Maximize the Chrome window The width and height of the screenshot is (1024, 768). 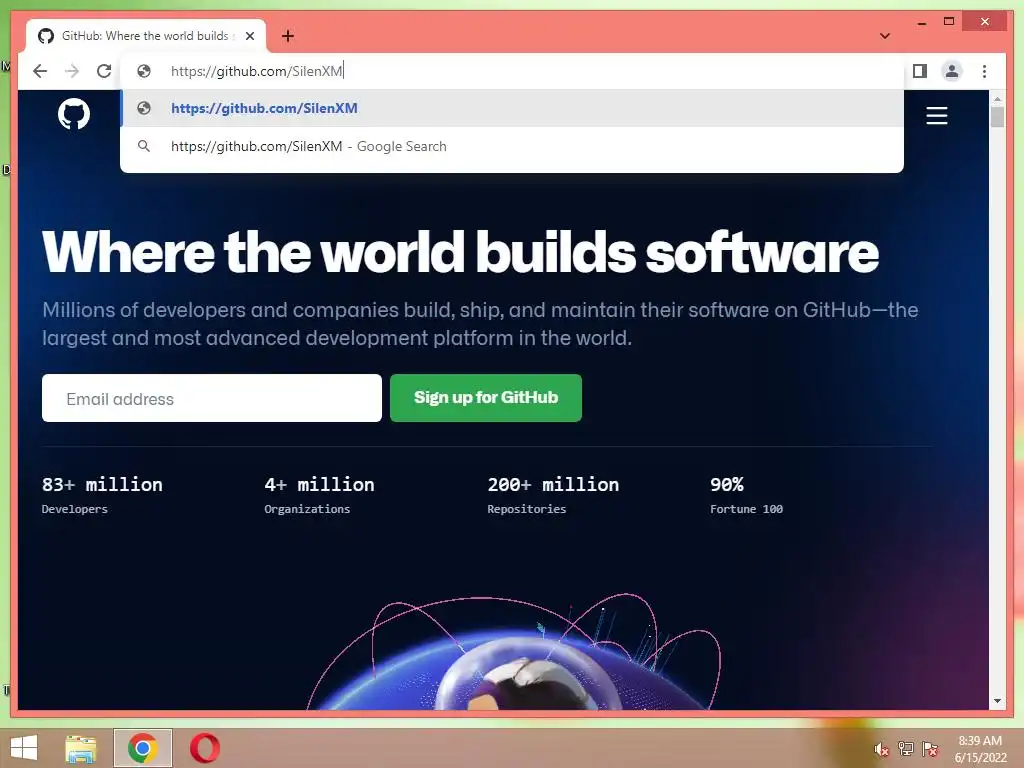click(949, 22)
